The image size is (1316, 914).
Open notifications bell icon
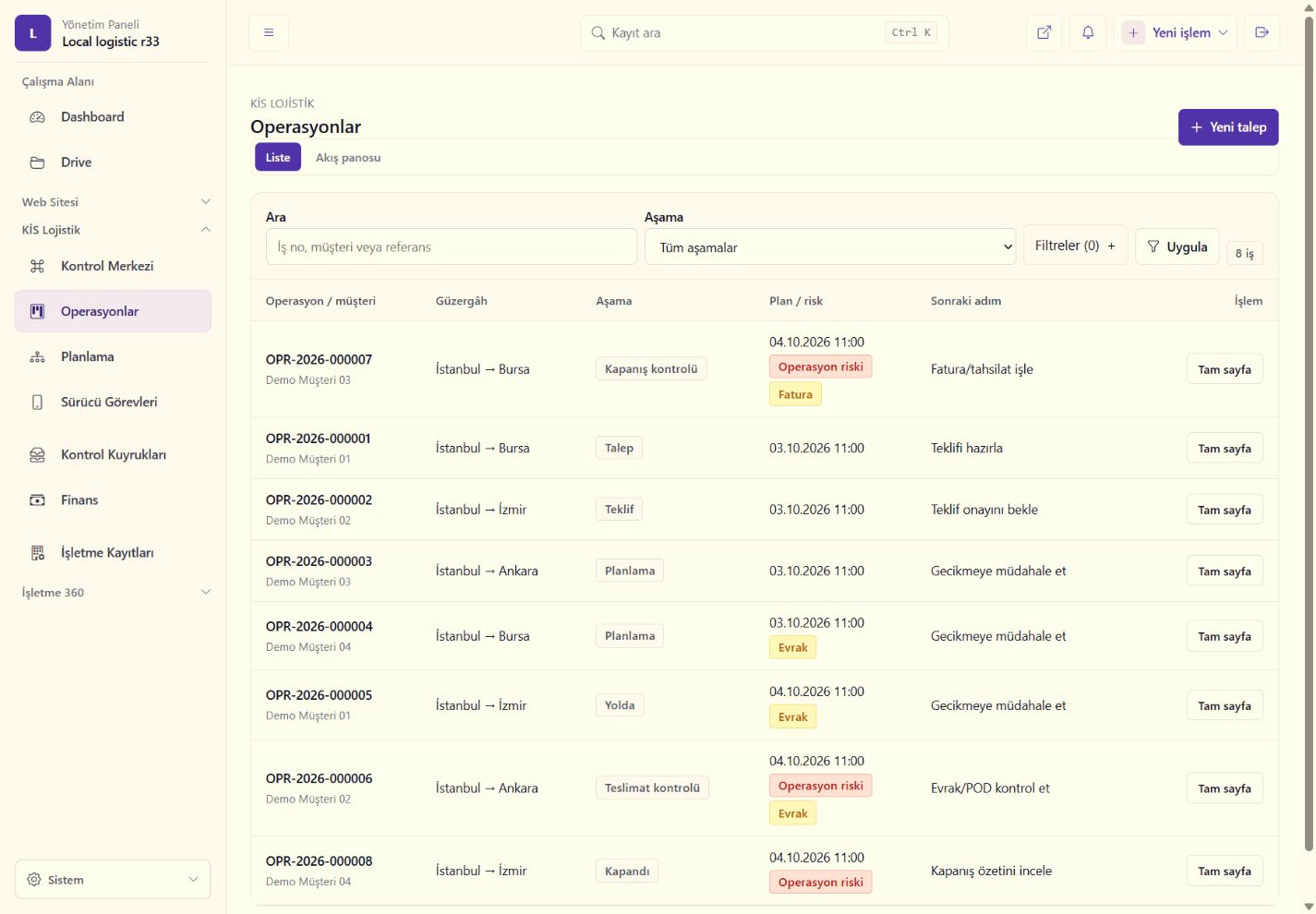(x=1088, y=32)
